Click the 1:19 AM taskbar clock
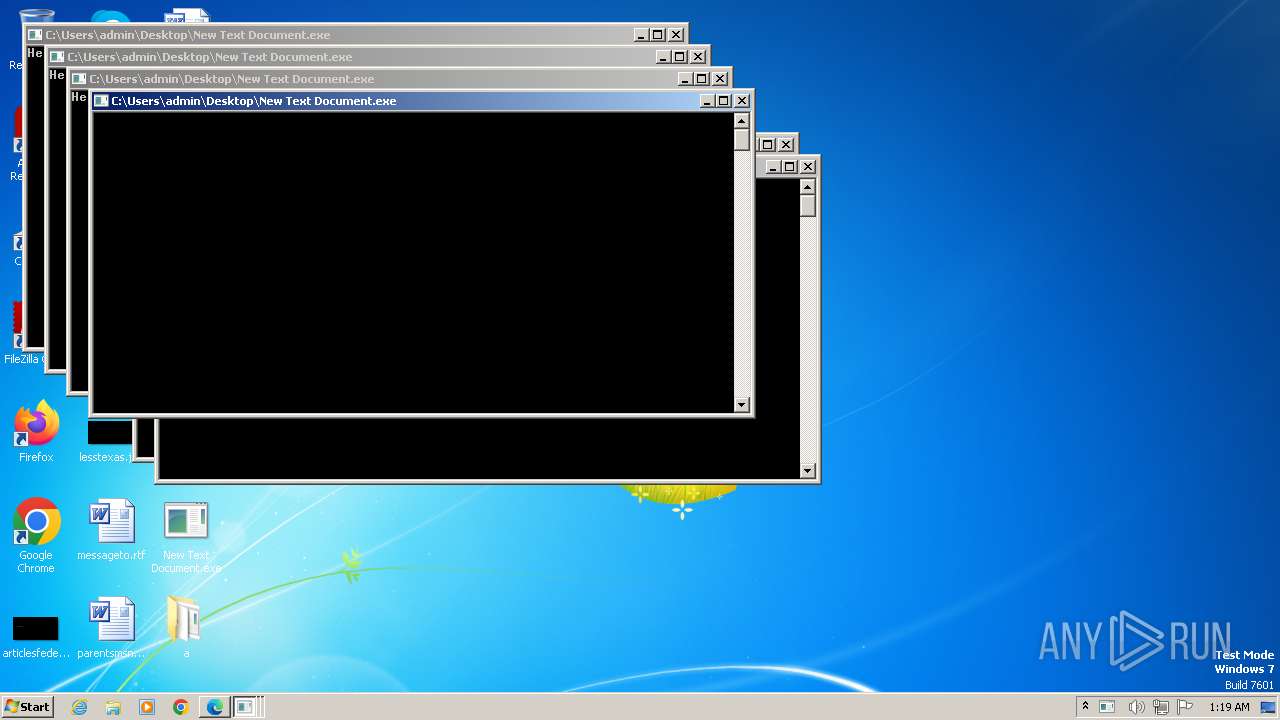Screen dimensions: 1280x720 (1229, 707)
